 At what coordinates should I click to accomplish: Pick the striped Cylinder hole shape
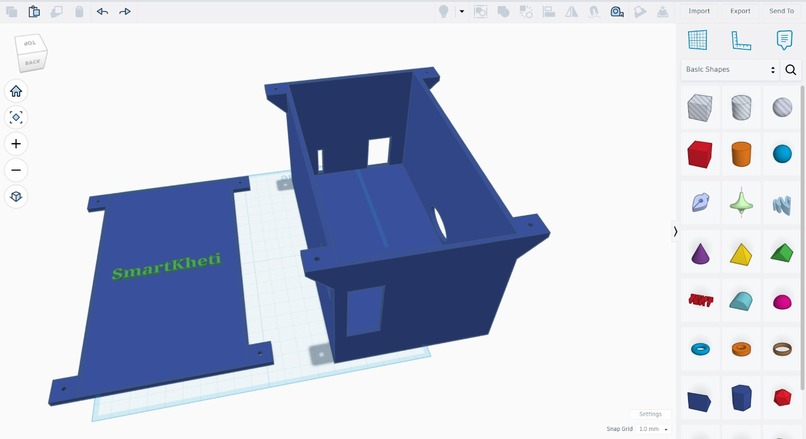pyautogui.click(x=741, y=107)
